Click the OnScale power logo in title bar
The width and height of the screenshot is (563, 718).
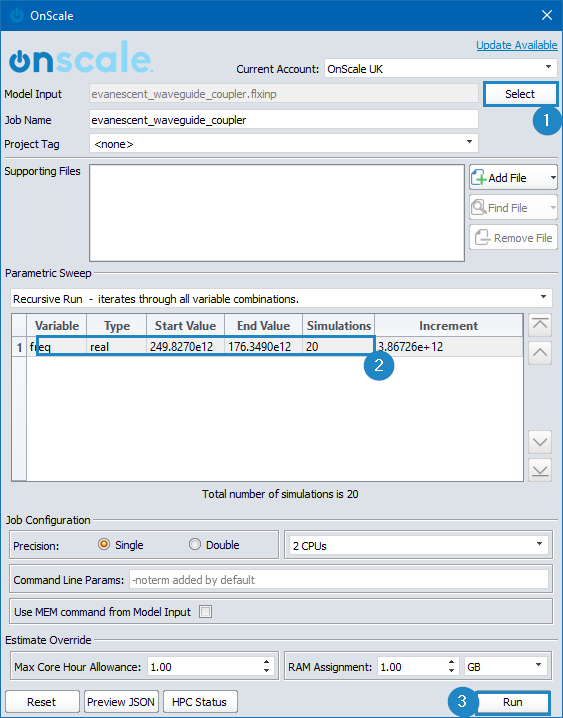[x=16, y=15]
